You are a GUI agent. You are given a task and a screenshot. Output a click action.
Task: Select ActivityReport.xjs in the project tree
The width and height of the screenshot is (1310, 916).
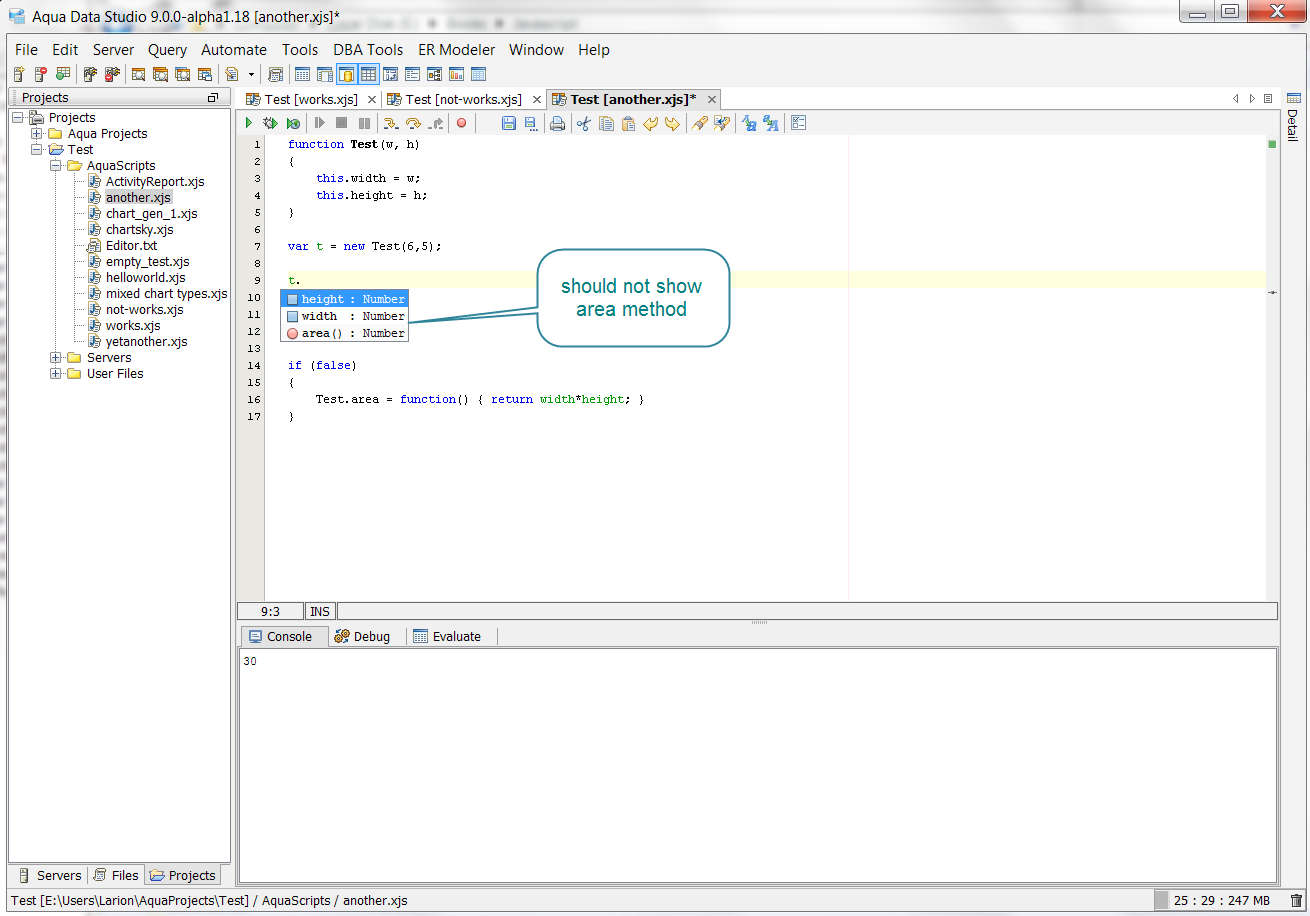pyautogui.click(x=155, y=182)
